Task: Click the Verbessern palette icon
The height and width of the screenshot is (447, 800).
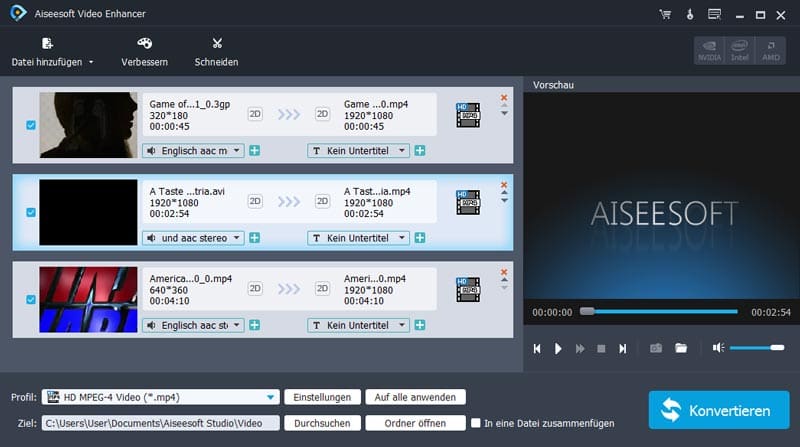Action: point(144,44)
